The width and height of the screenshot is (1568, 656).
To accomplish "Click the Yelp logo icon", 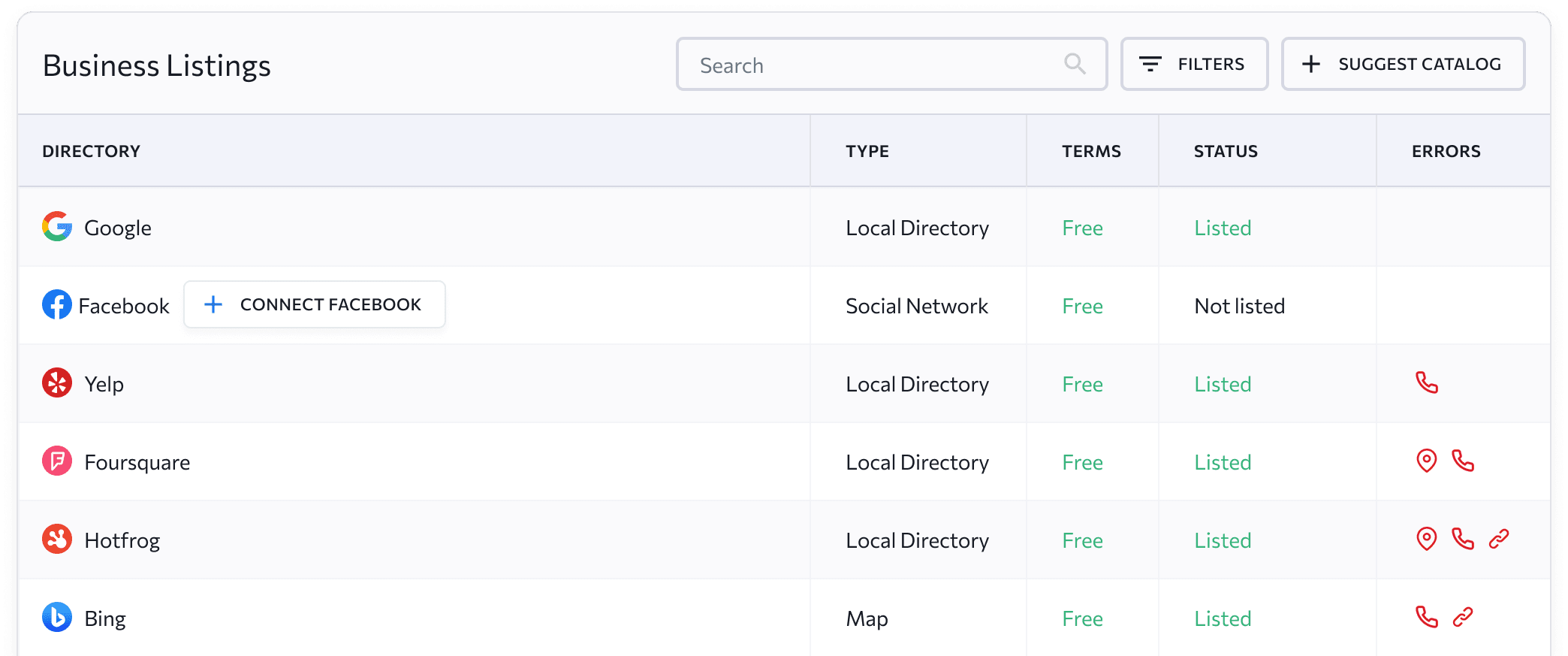I will [x=57, y=382].
